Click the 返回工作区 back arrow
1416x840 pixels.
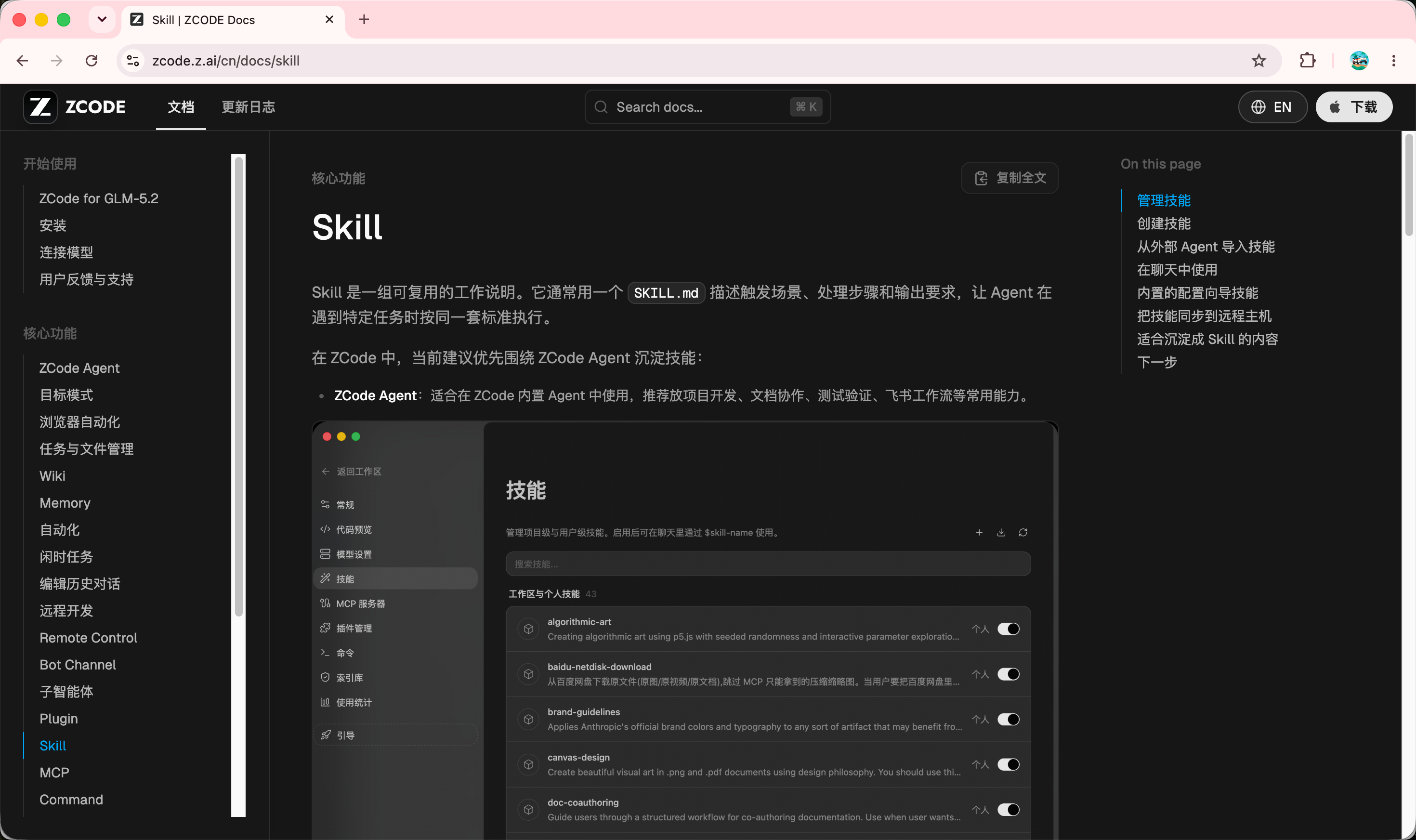(326, 472)
